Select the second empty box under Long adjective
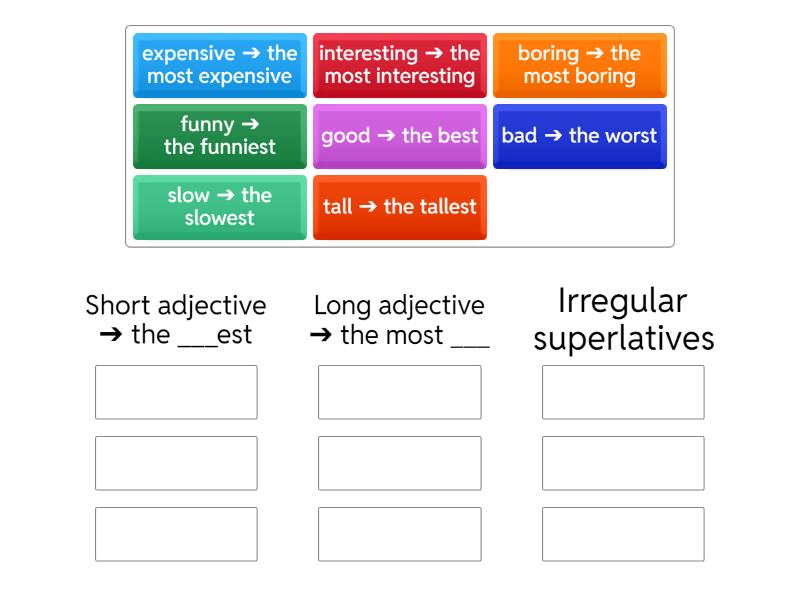The image size is (800, 600). coord(399,462)
